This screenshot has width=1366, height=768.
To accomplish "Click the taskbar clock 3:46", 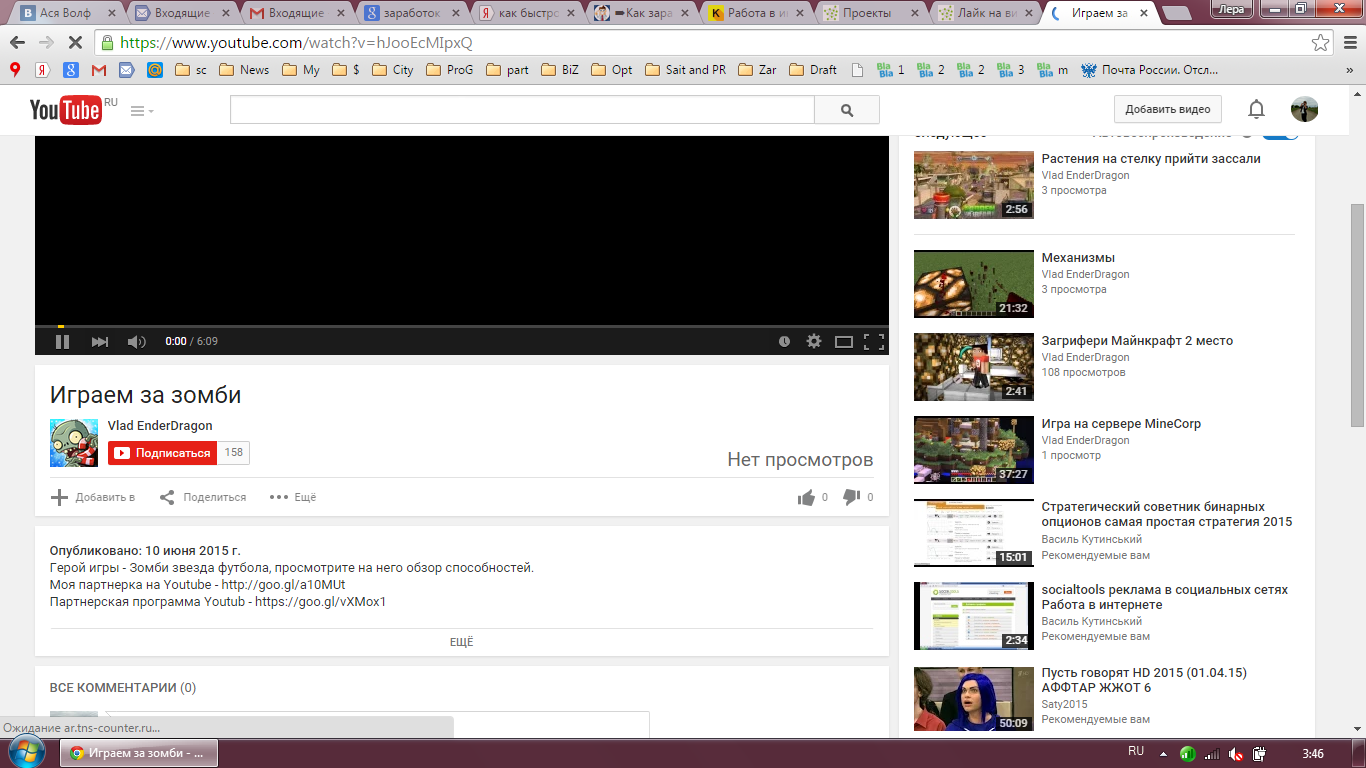I will click(x=1313, y=753).
